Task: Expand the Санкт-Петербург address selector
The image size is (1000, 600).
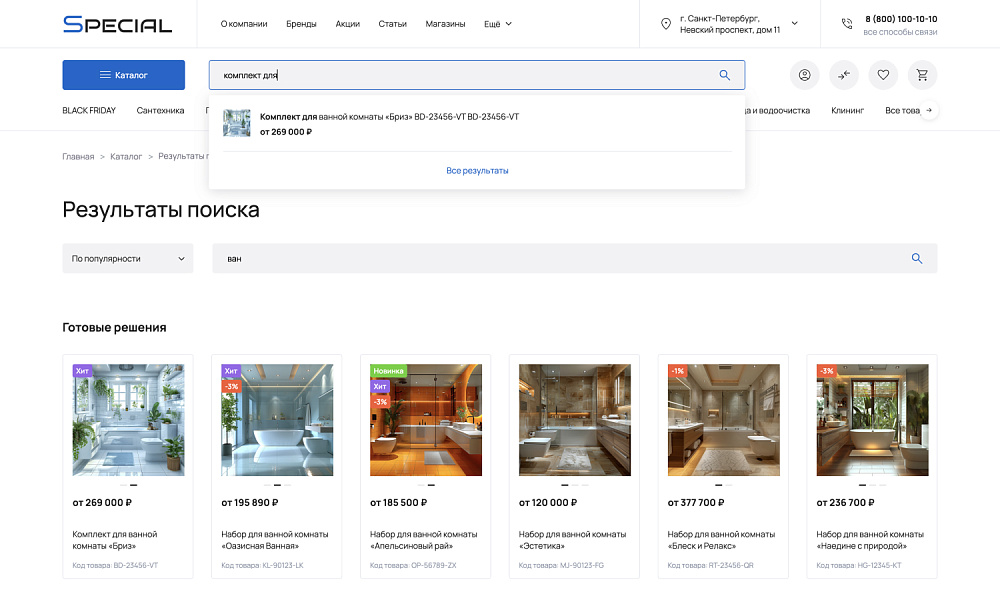Action: [794, 23]
